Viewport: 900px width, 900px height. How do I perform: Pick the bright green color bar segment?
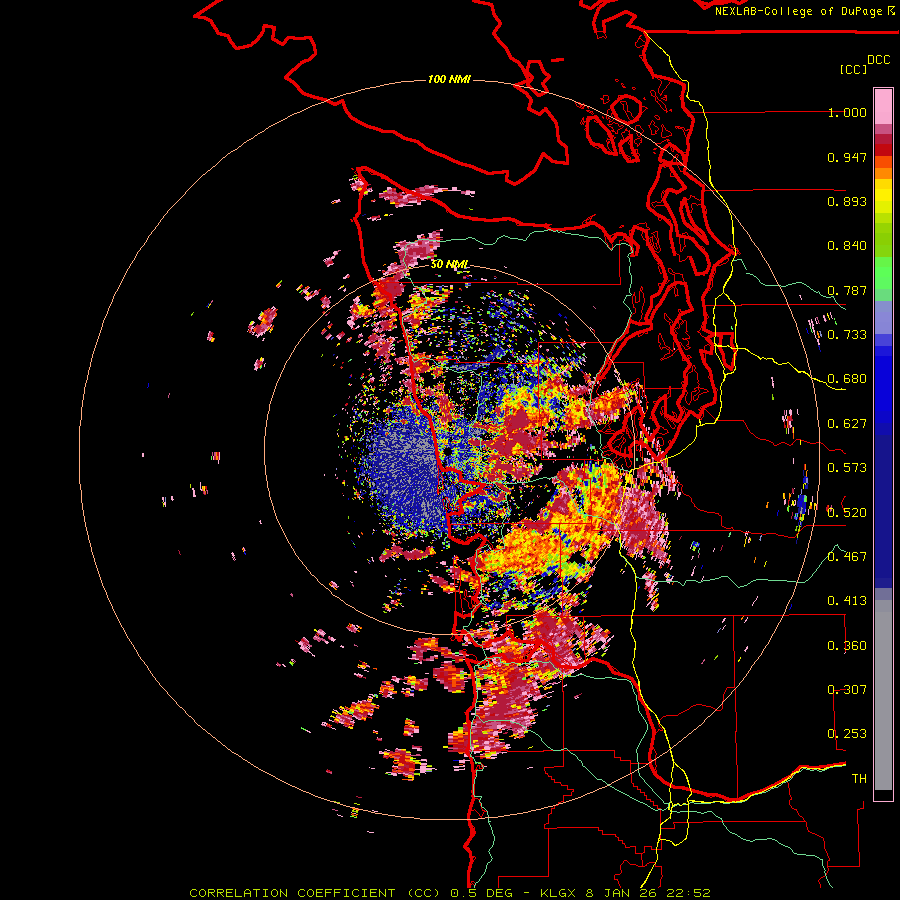pos(883,273)
